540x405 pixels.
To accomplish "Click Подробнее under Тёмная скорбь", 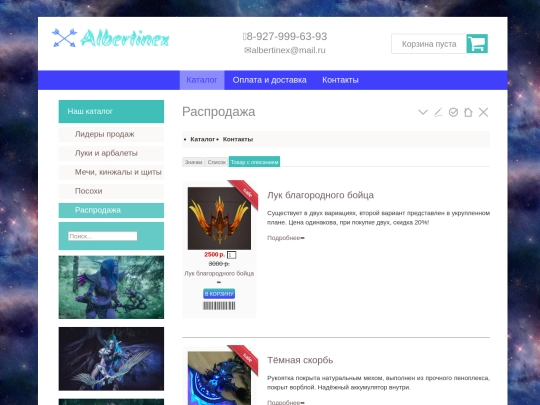I will coord(285,402).
